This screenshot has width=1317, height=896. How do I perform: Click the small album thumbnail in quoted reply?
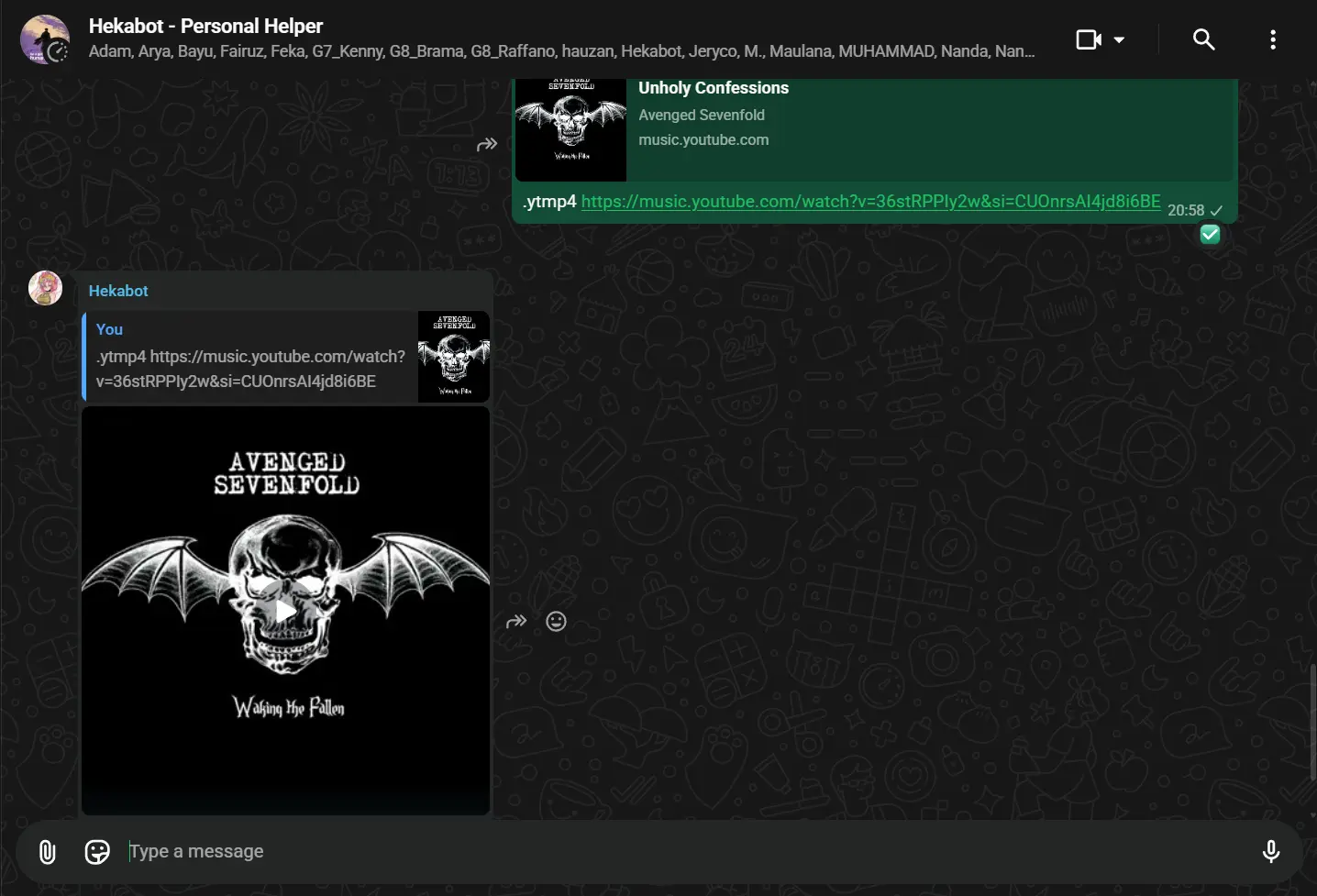(x=454, y=357)
